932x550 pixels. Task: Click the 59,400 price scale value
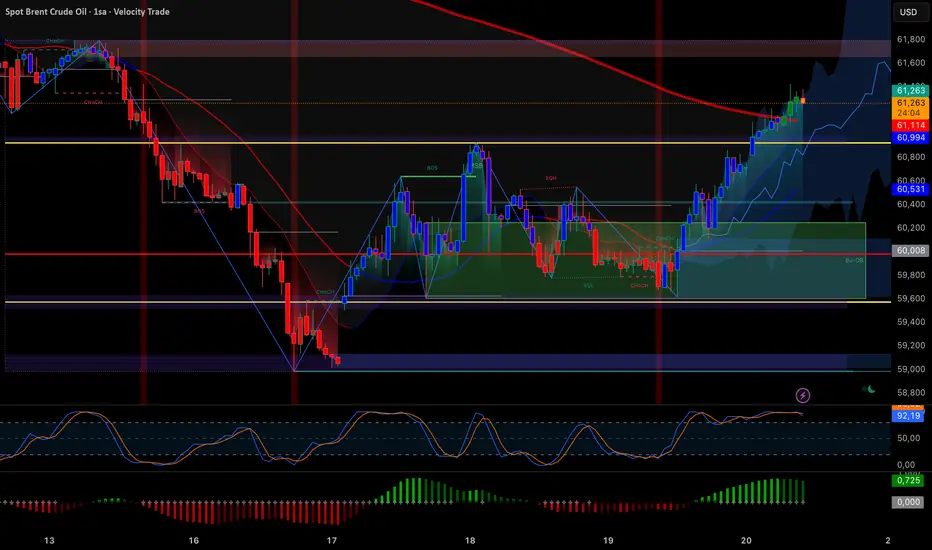tap(911, 322)
